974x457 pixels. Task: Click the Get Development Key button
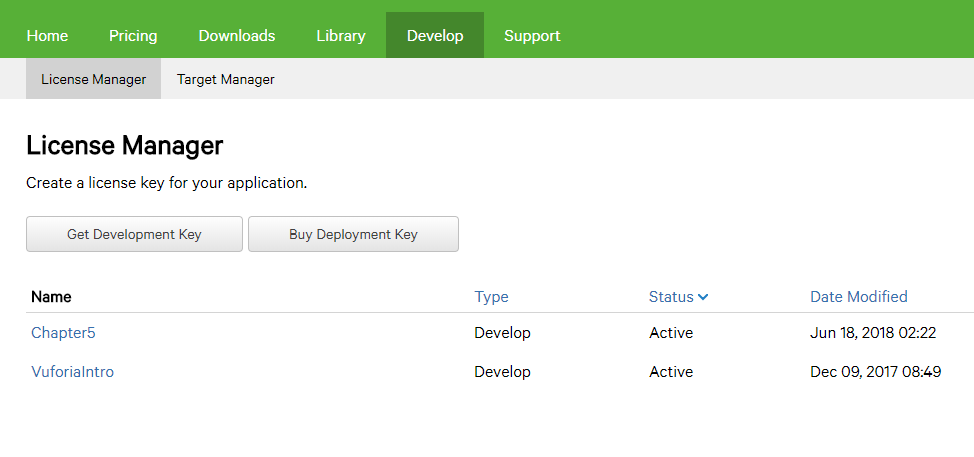click(x=134, y=234)
